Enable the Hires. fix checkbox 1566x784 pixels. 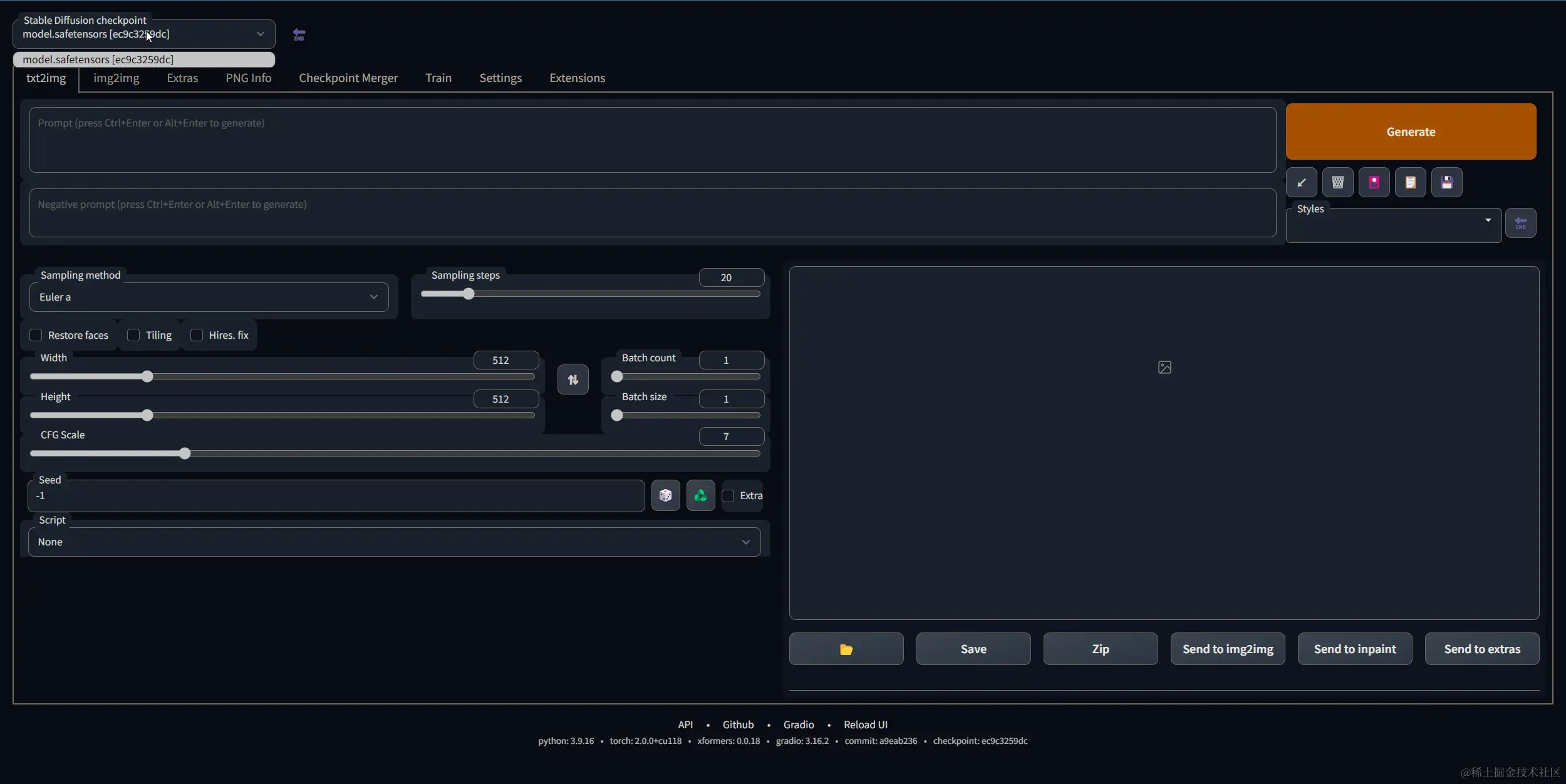coord(197,335)
